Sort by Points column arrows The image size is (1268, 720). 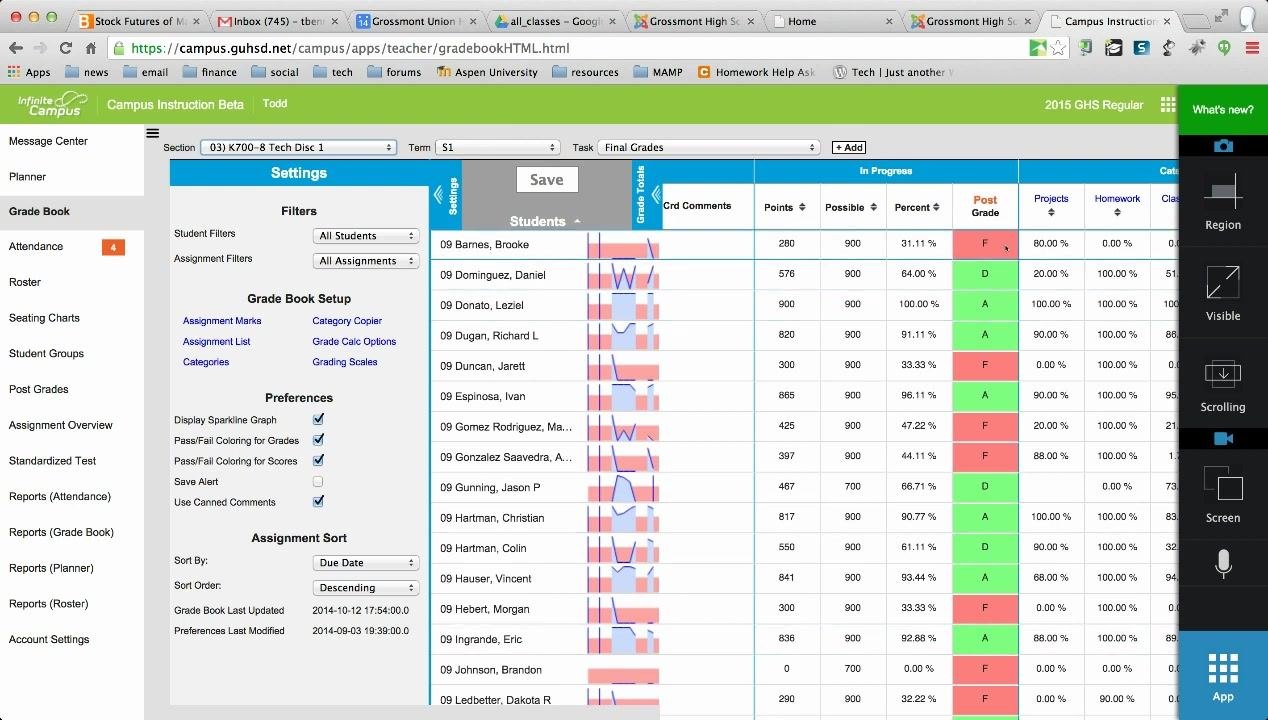[801, 207]
